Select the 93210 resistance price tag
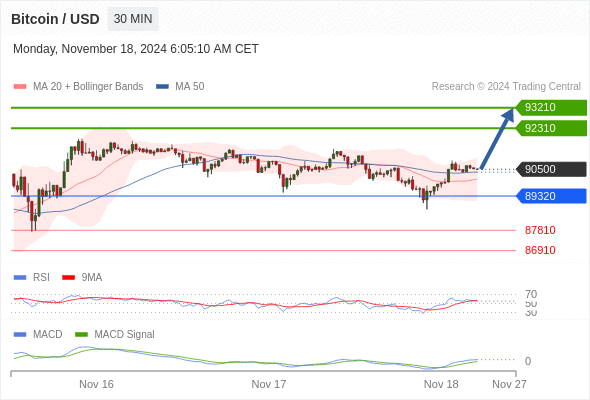The image size is (590, 400). [x=551, y=108]
